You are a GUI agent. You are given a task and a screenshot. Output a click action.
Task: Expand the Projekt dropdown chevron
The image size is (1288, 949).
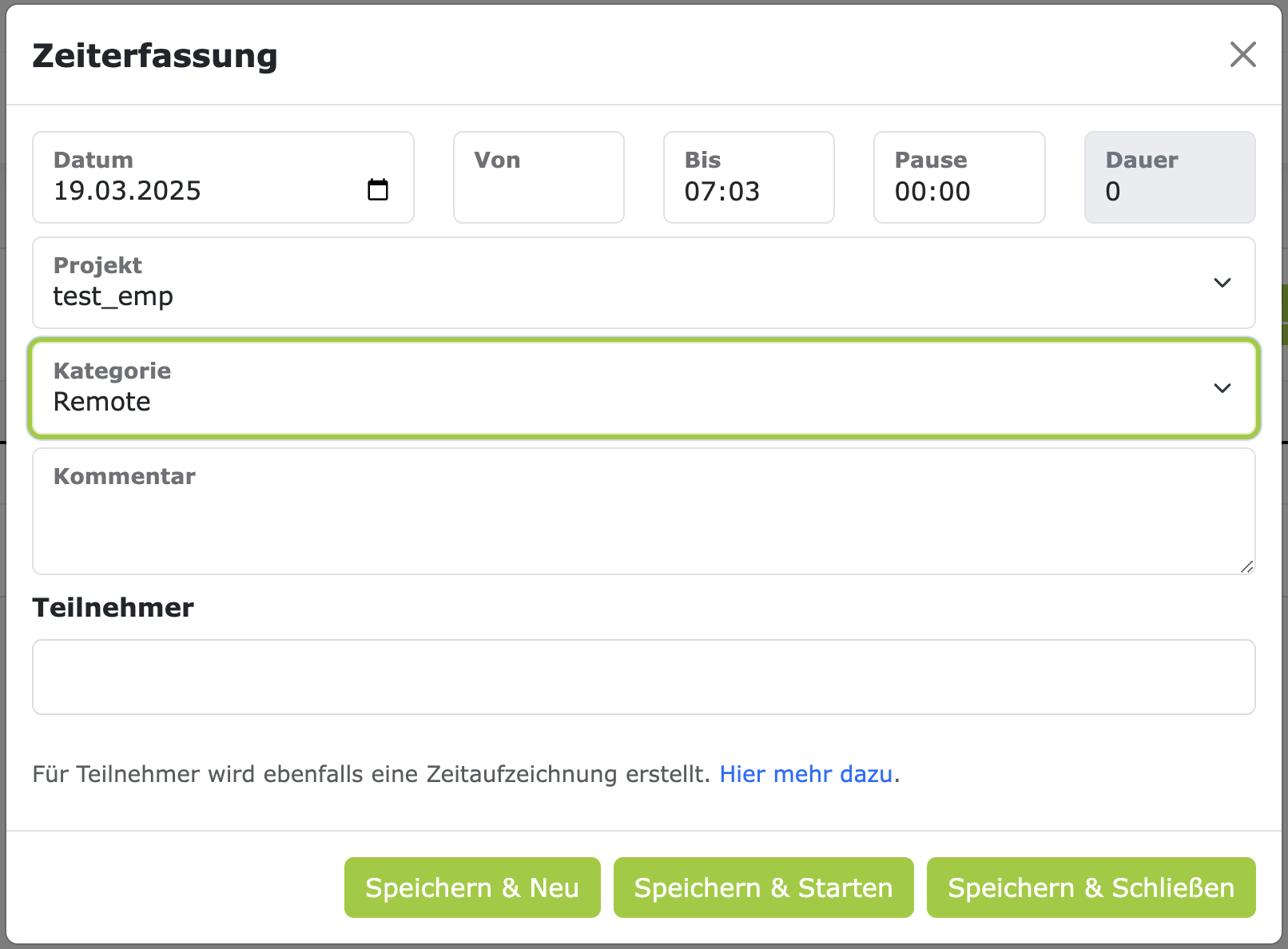(x=1222, y=283)
